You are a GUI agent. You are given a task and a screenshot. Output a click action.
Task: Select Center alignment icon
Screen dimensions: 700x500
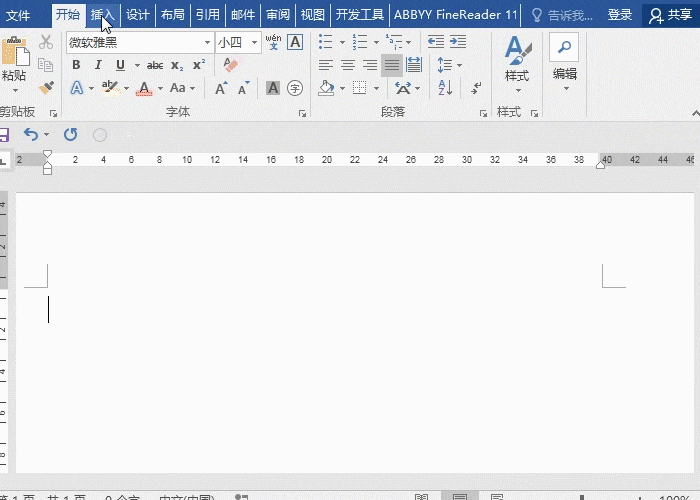[348, 65]
